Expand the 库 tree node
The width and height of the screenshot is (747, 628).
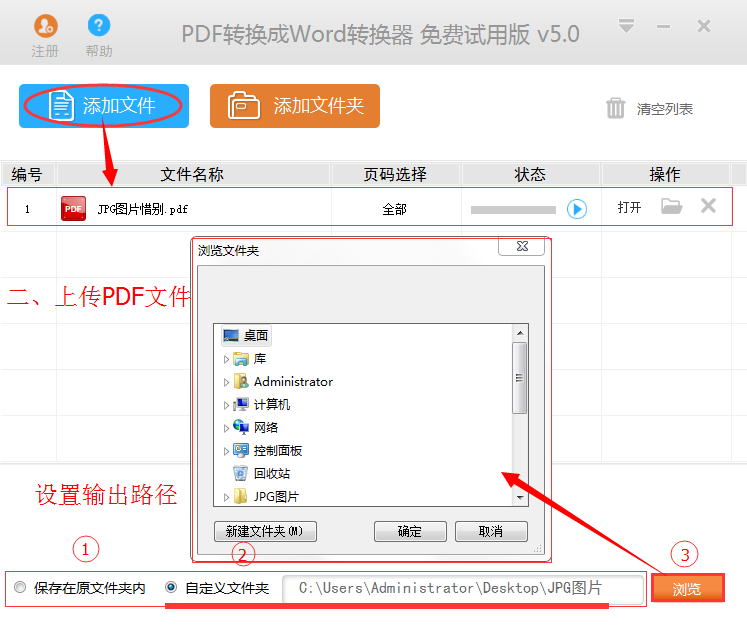click(226, 359)
